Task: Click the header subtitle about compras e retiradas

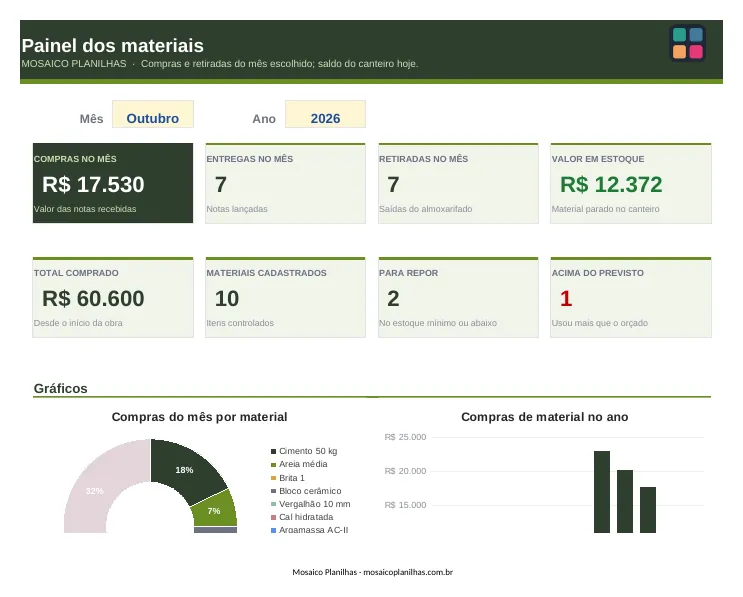Action: tap(280, 63)
